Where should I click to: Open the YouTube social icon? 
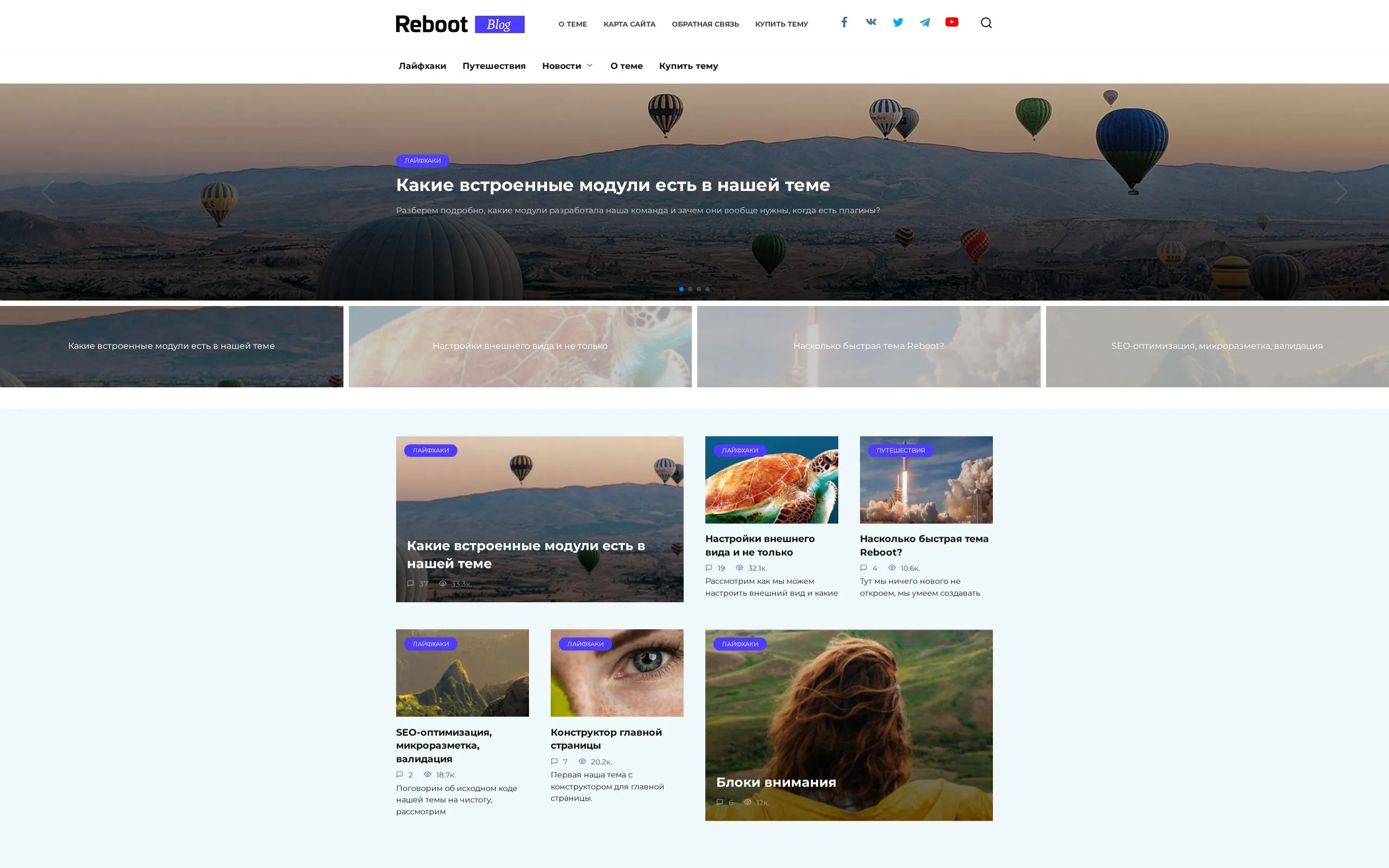tap(952, 22)
